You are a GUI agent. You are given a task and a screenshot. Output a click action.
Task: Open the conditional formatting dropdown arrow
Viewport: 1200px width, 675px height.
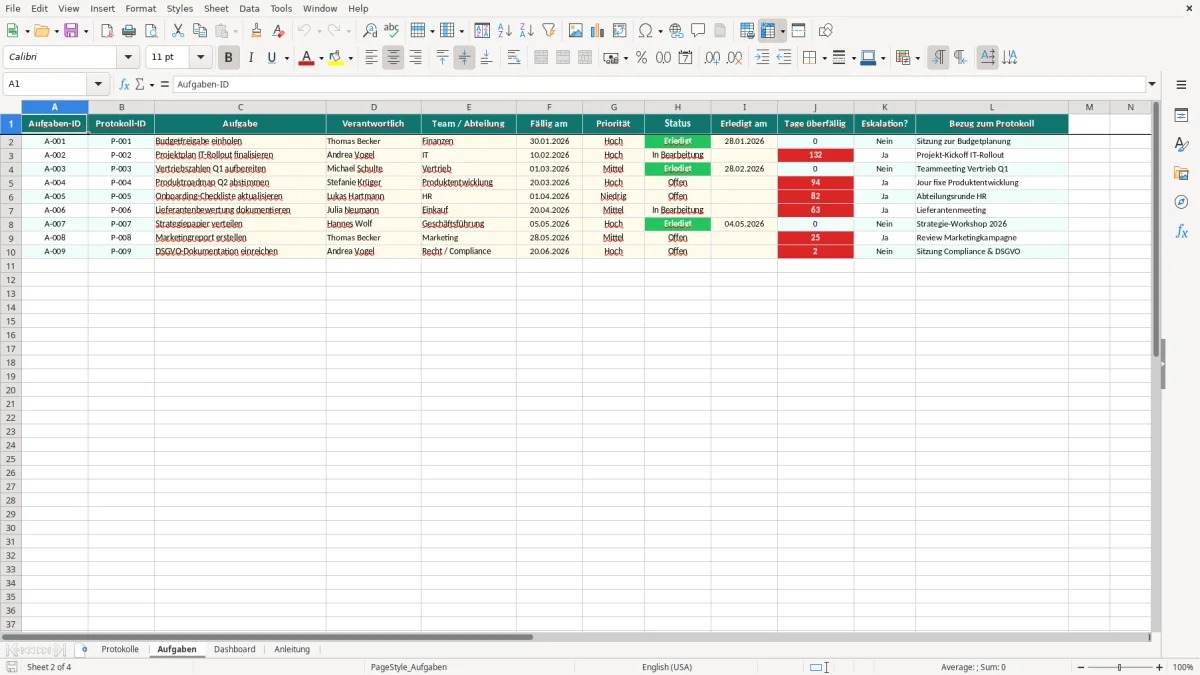tap(917, 58)
